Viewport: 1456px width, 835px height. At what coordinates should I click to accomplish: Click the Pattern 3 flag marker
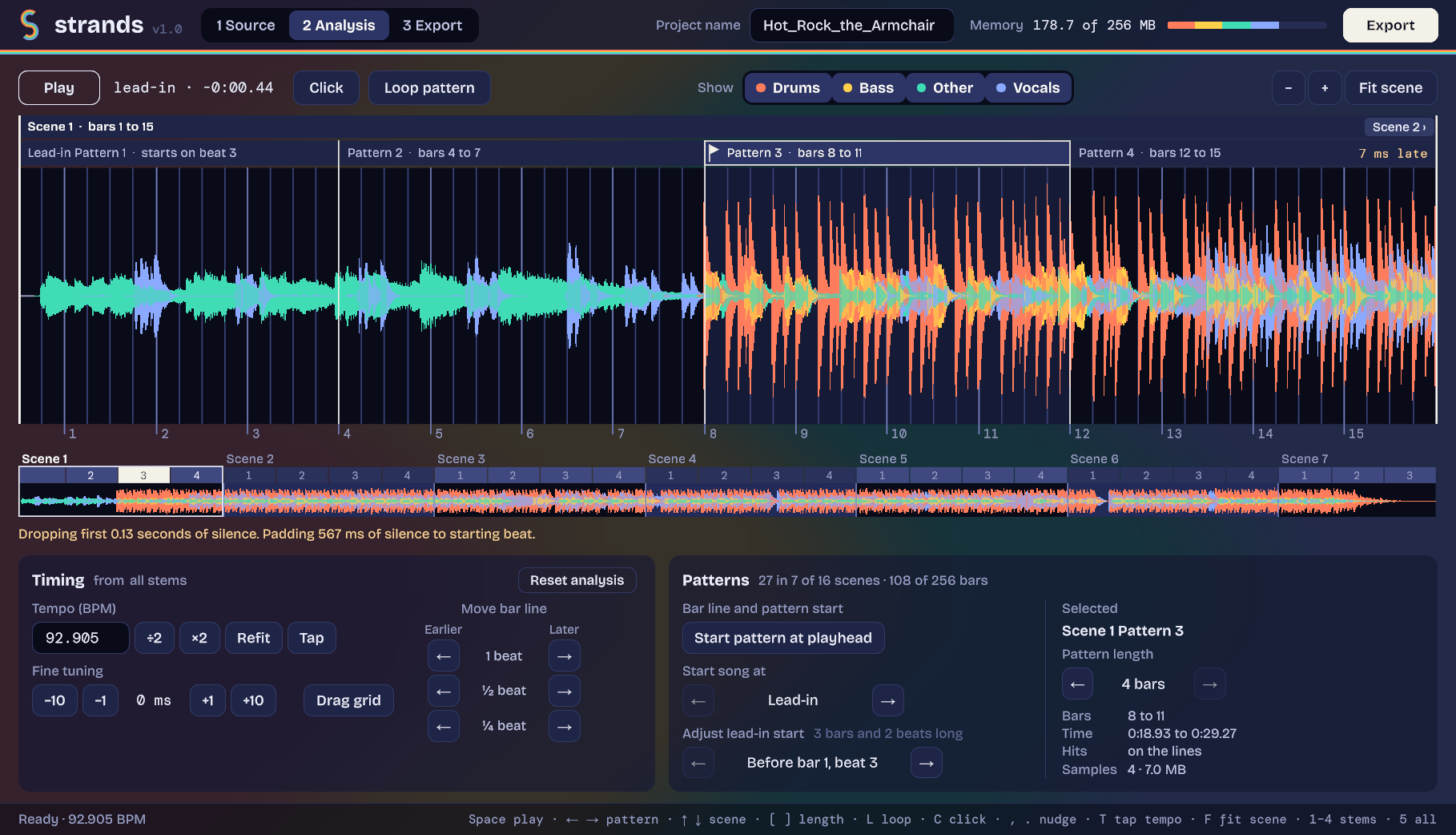click(x=714, y=152)
